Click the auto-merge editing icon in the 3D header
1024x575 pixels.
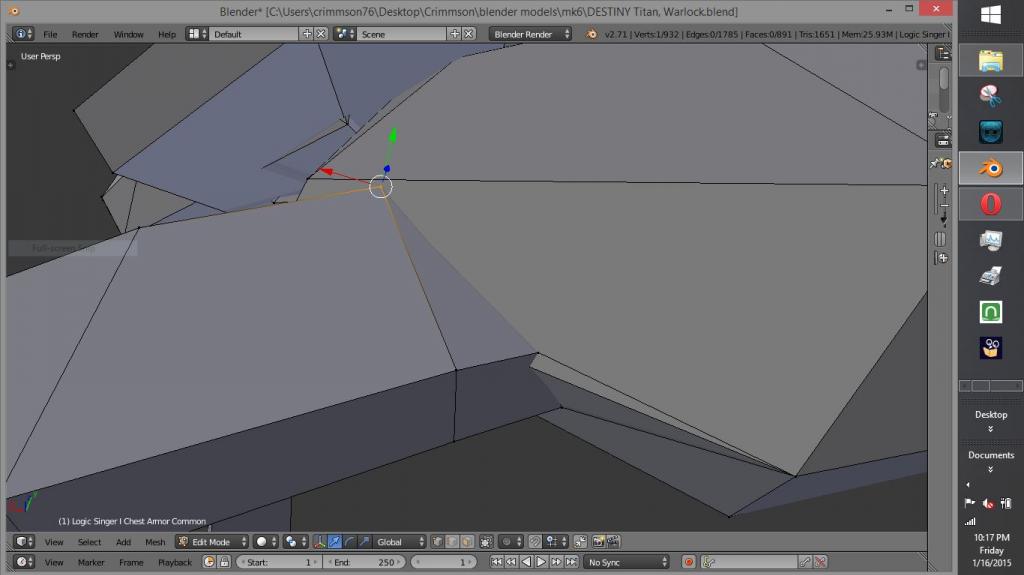[580, 542]
